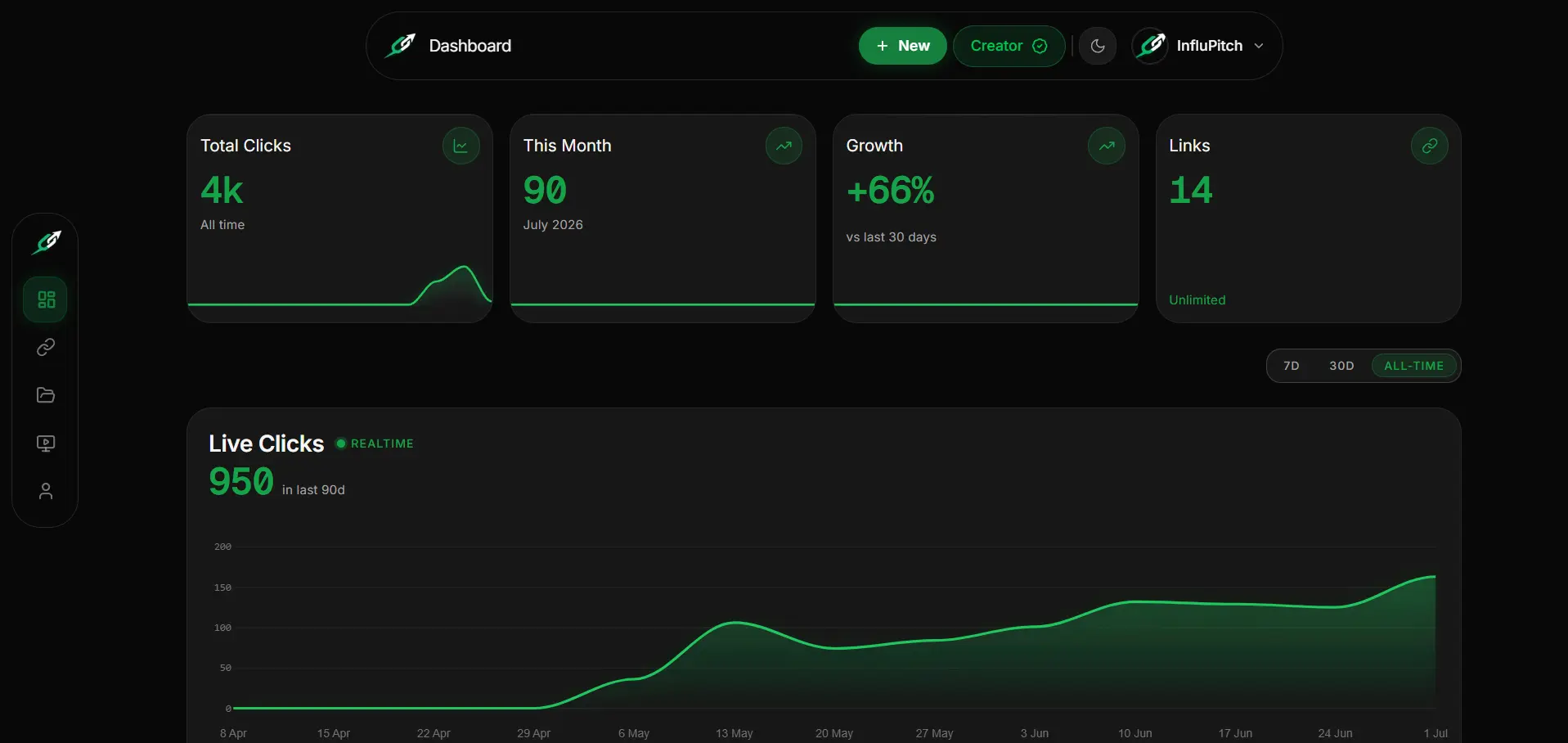Click the Total Clicks 4k value

click(x=222, y=191)
